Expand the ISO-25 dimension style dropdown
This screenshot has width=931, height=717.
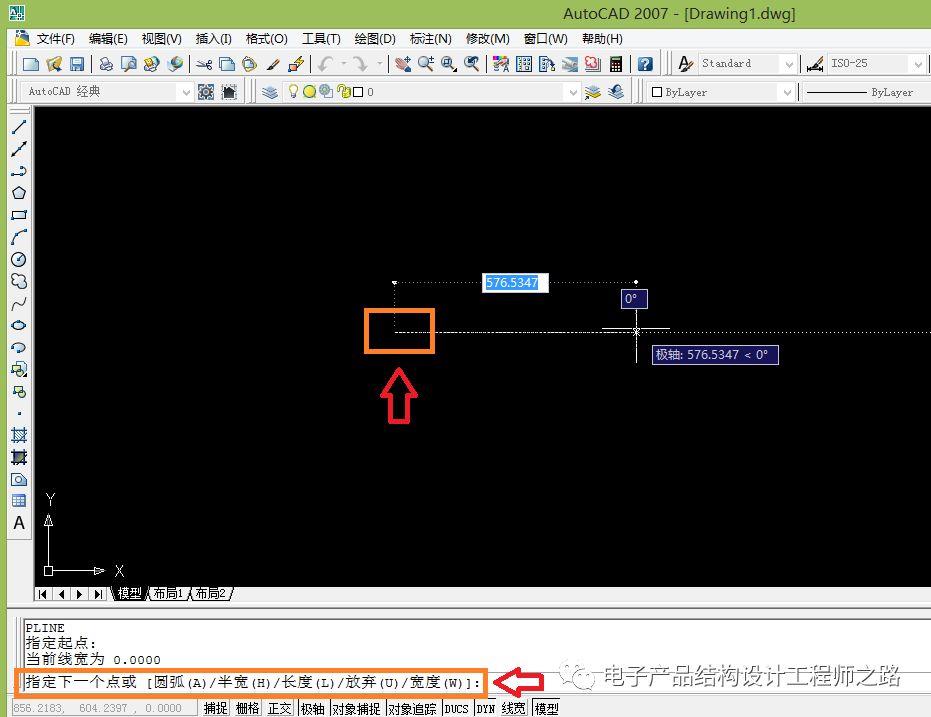click(x=918, y=64)
